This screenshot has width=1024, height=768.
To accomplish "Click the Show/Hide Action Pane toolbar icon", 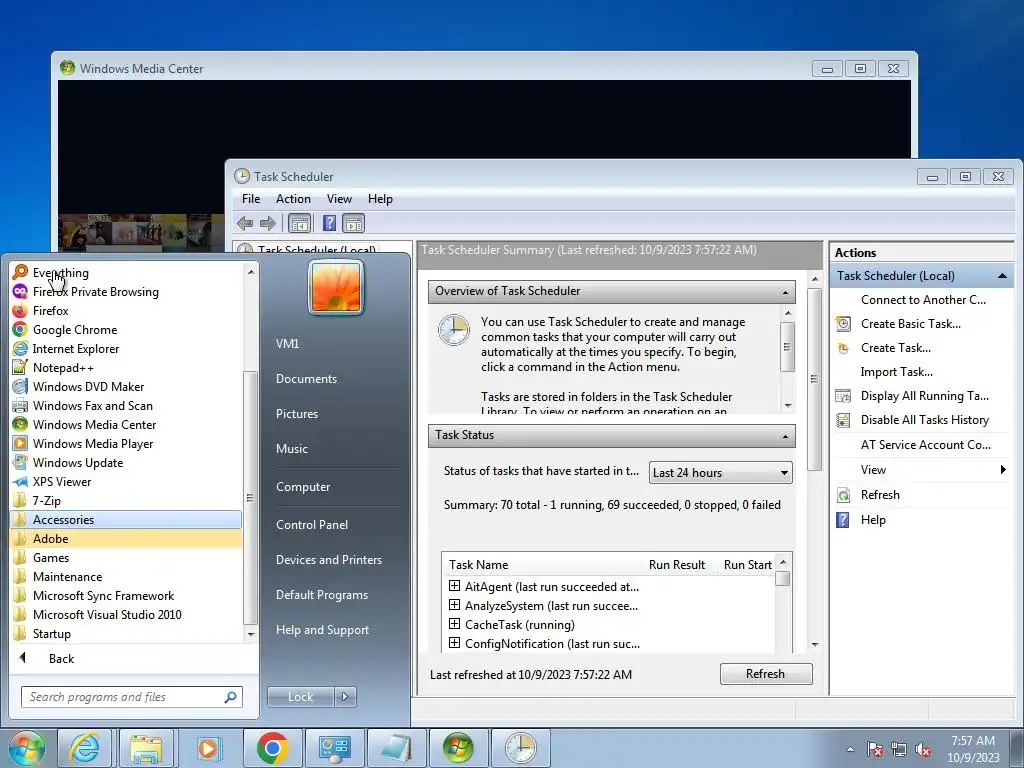I will pyautogui.click(x=353, y=223).
